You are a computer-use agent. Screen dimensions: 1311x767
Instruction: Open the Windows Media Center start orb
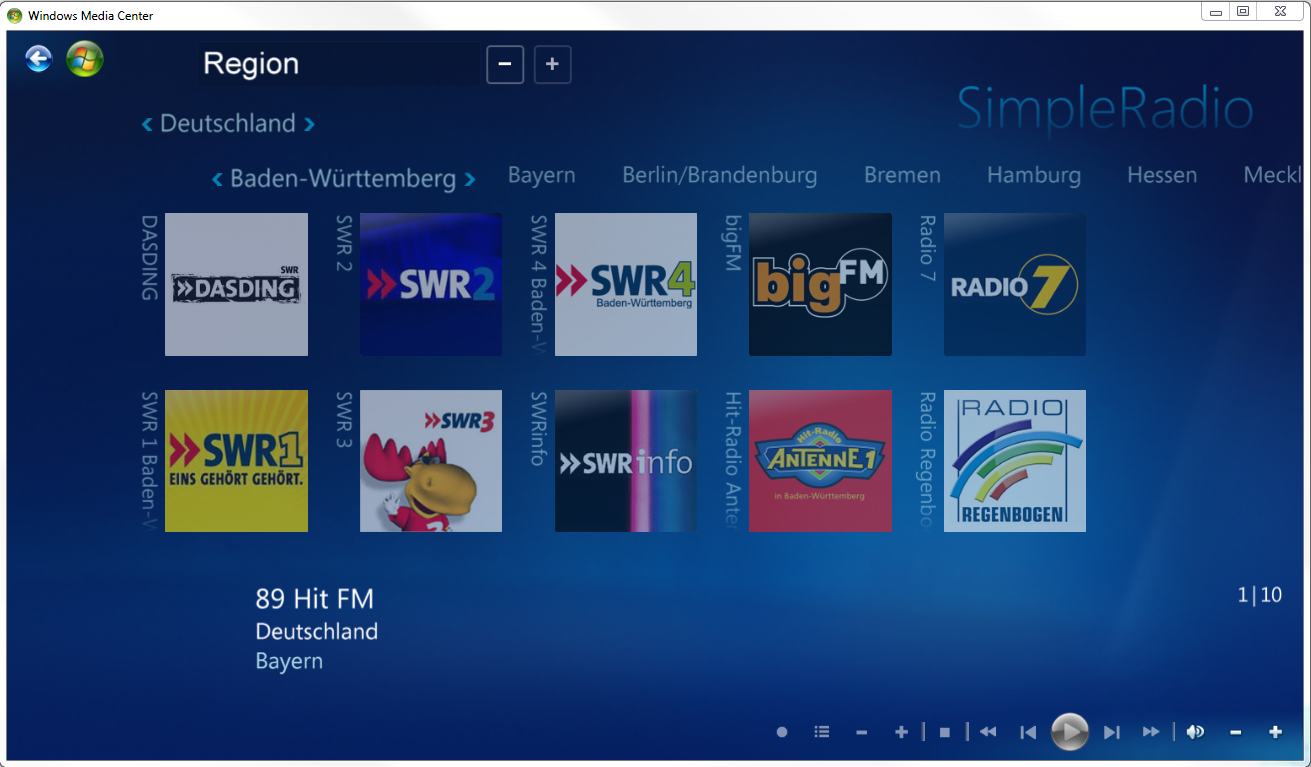(84, 59)
